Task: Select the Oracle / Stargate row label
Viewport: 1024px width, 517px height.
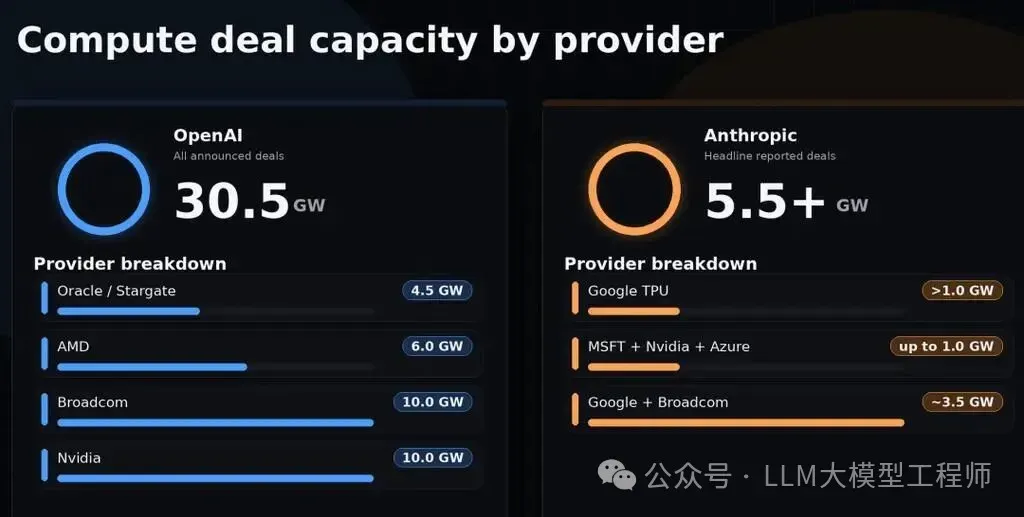Action: click(116, 291)
